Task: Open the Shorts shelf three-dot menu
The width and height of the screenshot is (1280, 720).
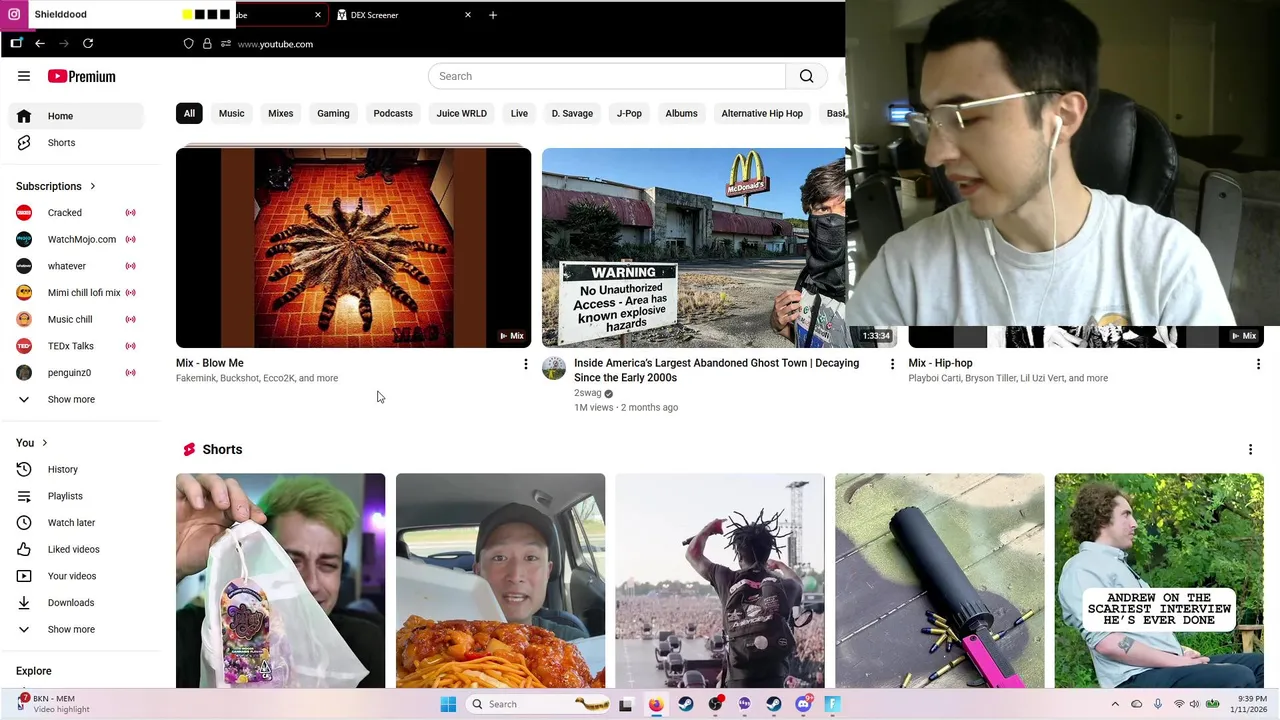Action: 1250,450
